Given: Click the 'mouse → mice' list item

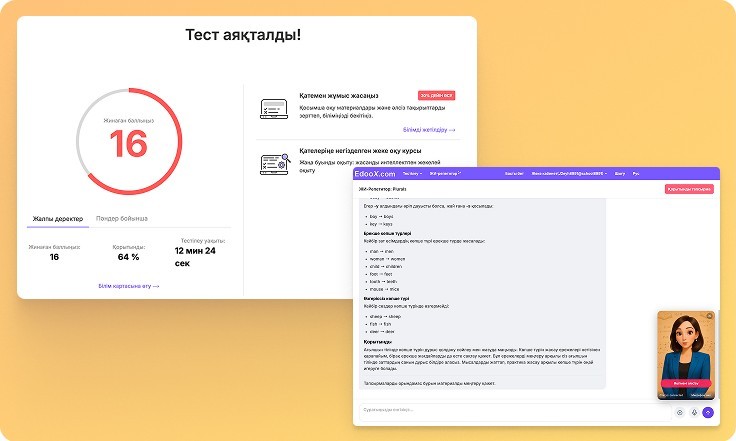Looking at the screenshot, I should (x=384, y=289).
